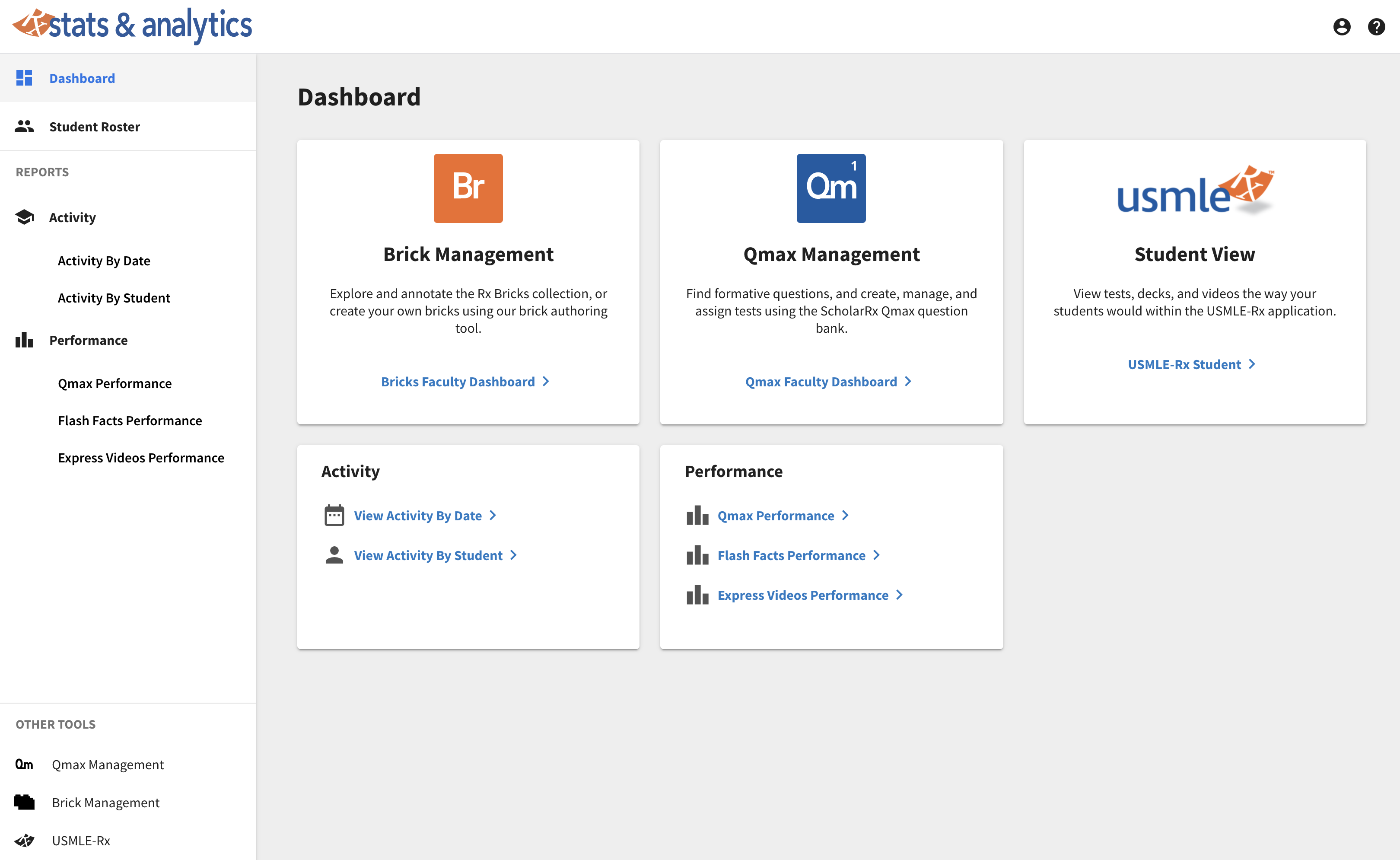Click the blue Qm Qmax Management tile icon

[831, 188]
